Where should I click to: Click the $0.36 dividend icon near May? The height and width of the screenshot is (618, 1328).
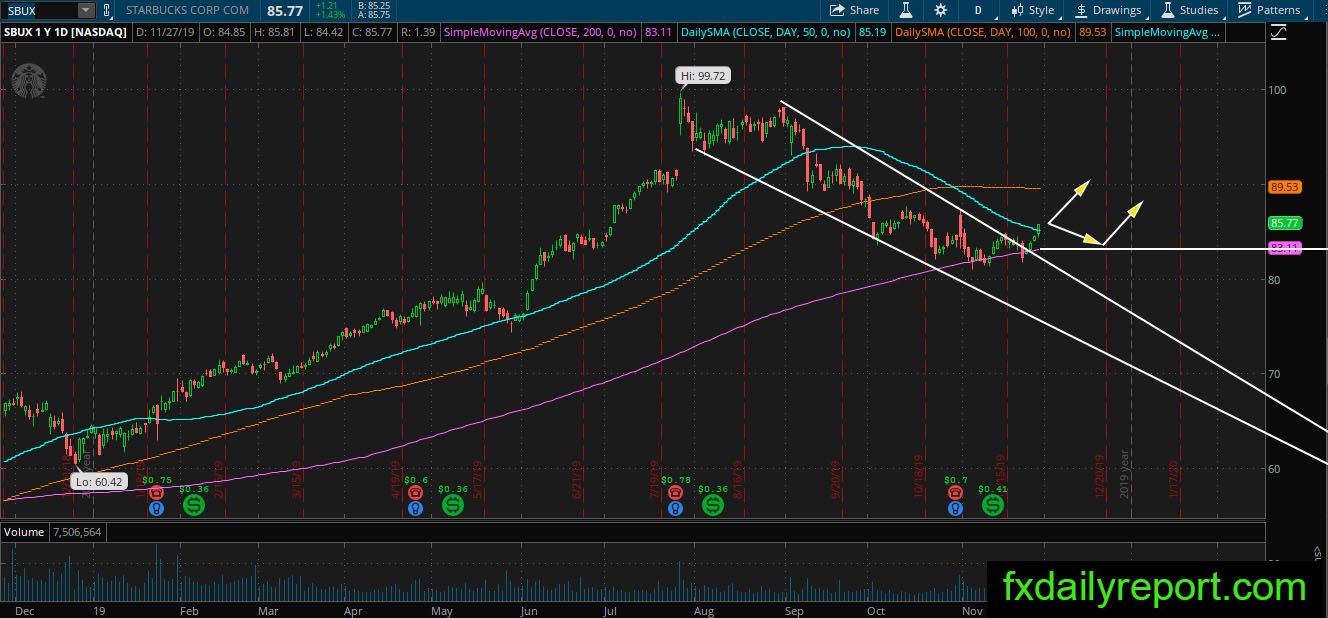pos(453,506)
